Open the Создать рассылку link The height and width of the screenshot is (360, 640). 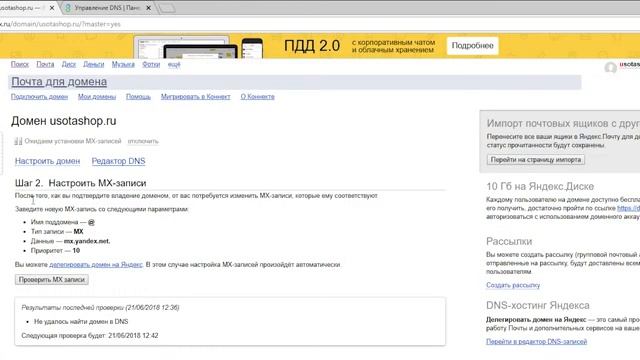(513, 285)
